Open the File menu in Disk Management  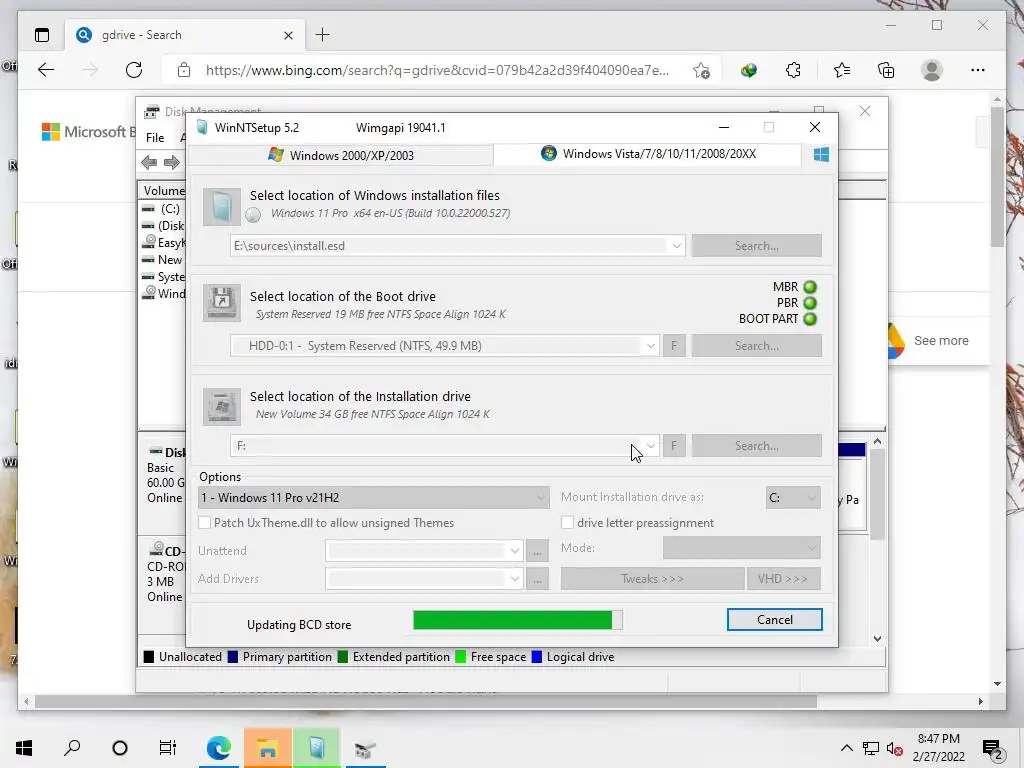[x=155, y=138]
